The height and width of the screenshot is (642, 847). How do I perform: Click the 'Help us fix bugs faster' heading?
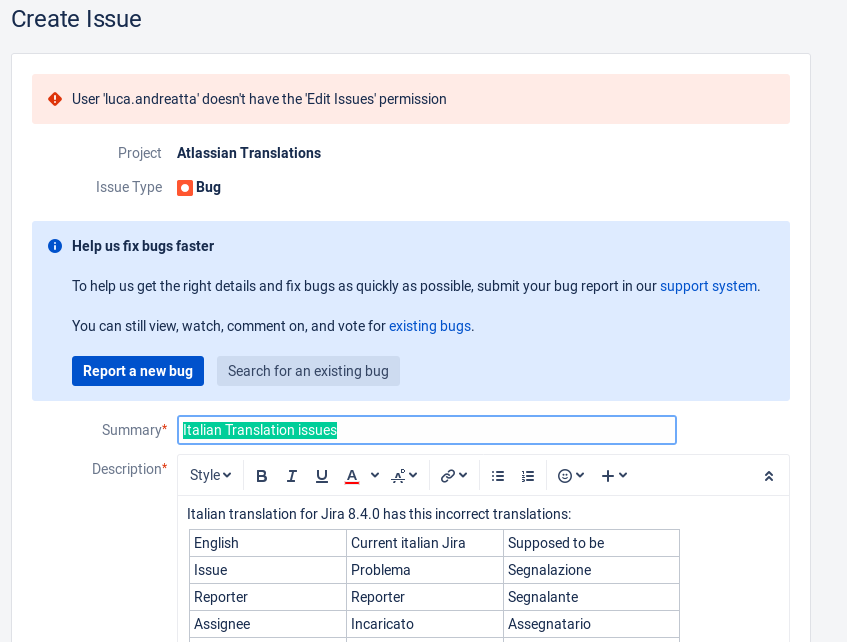[143, 246]
